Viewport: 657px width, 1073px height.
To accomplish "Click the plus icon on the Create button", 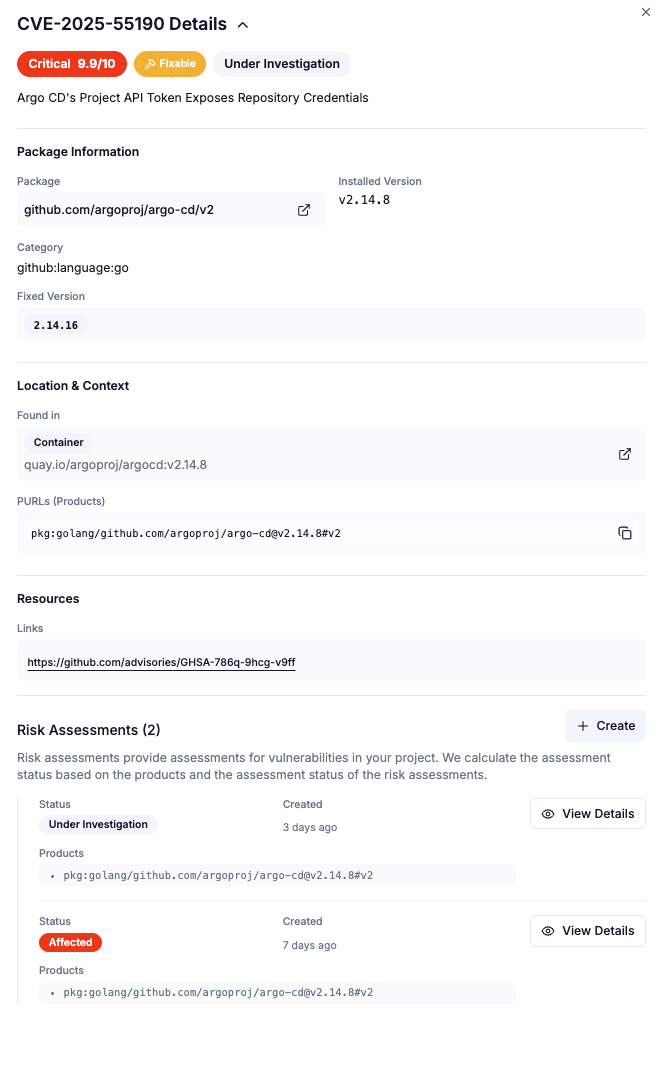I will [x=585, y=725].
